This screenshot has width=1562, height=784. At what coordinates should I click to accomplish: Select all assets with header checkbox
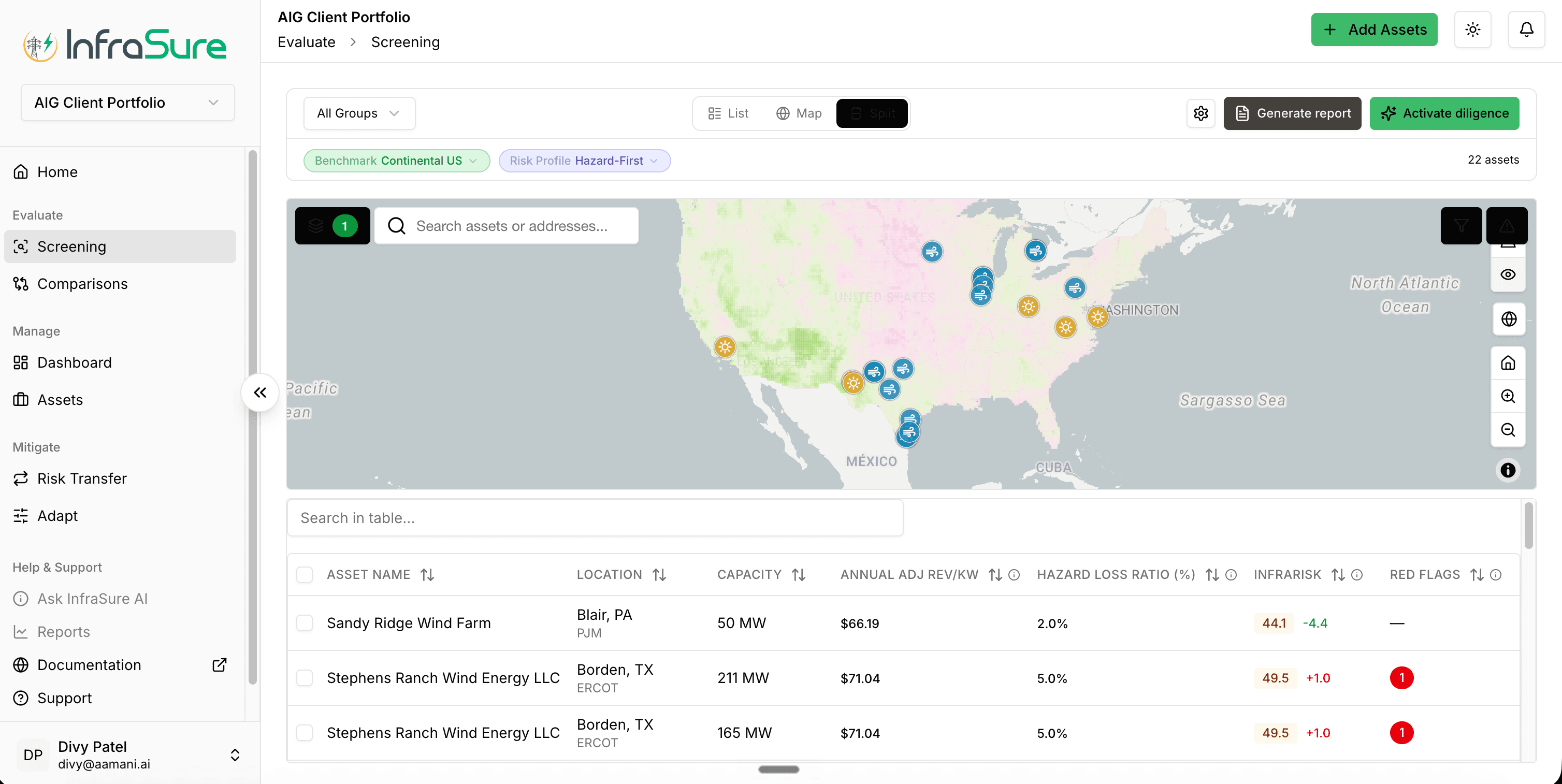click(x=305, y=574)
